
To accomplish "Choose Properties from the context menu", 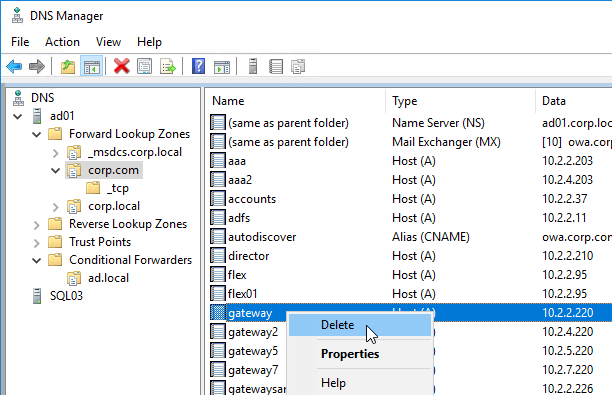I will (x=360, y=354).
